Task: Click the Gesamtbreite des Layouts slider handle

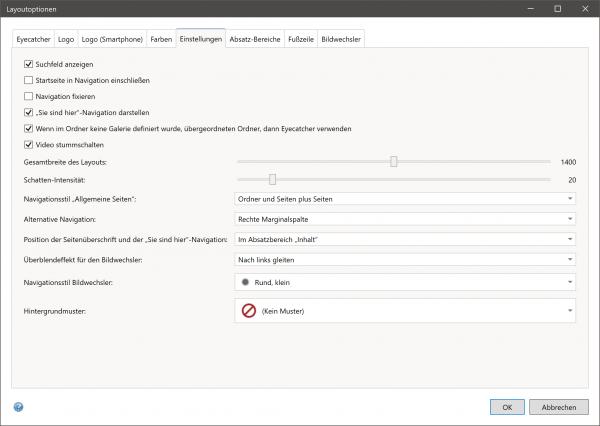Action: [394, 161]
